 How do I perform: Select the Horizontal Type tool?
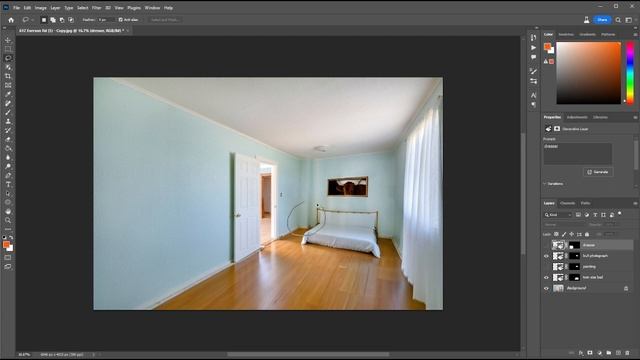8,184
